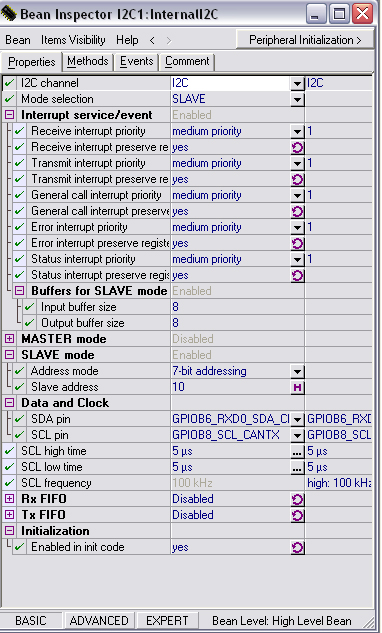Click the green check beside Input buffer size
This screenshot has width=382, height=633.
click(x=29, y=307)
